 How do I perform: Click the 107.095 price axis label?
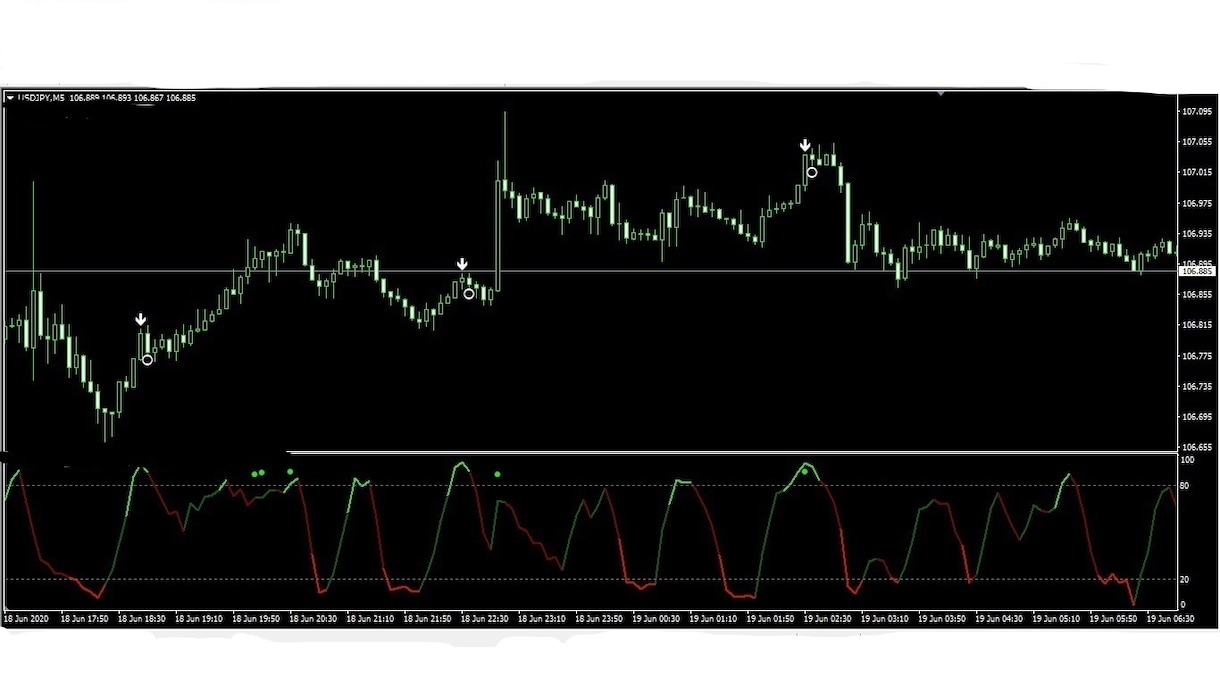tap(1198, 111)
